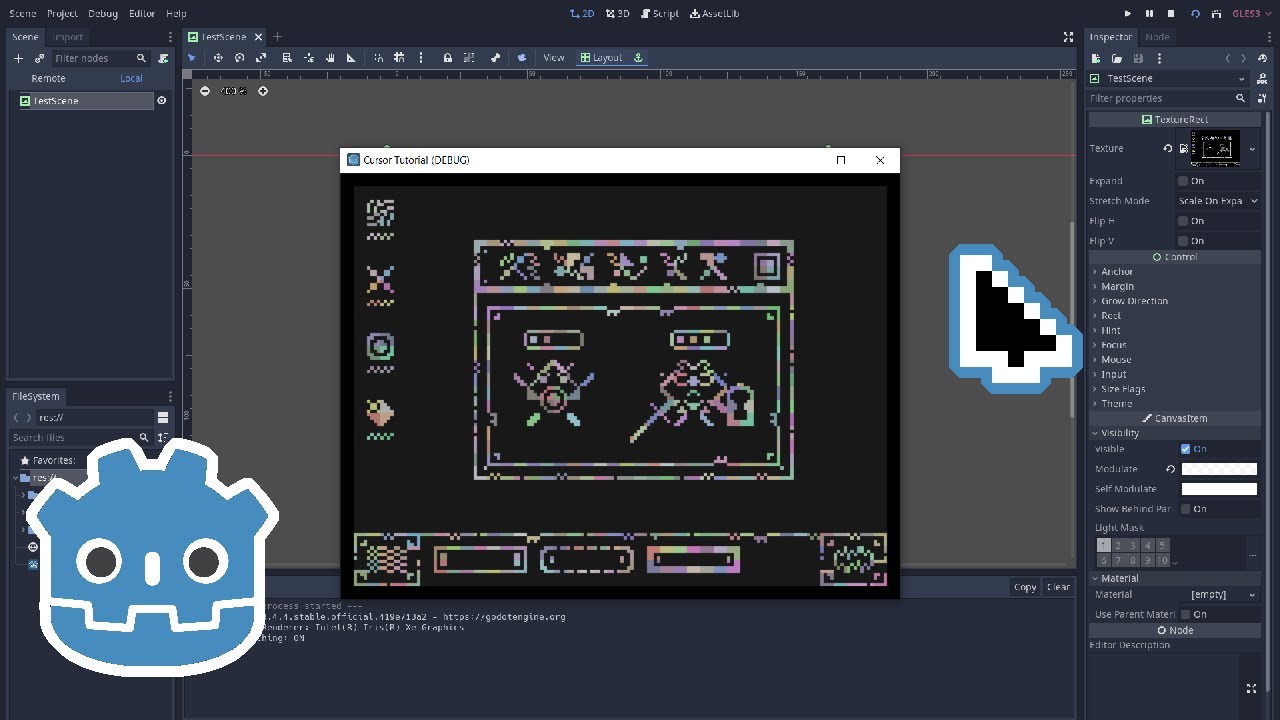Switch to Script workspace

(659, 14)
